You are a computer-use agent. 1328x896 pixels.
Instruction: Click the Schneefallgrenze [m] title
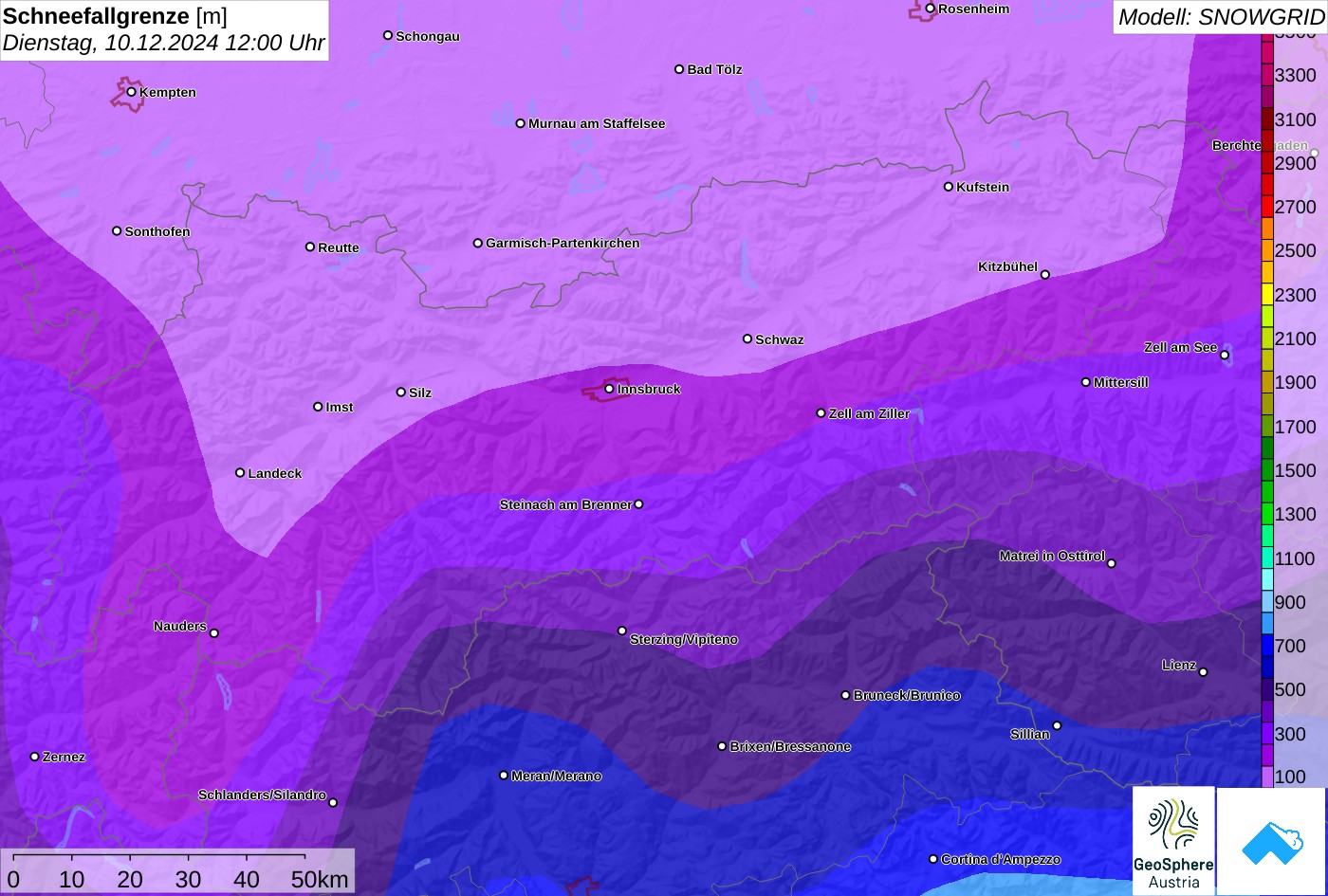tap(116, 16)
